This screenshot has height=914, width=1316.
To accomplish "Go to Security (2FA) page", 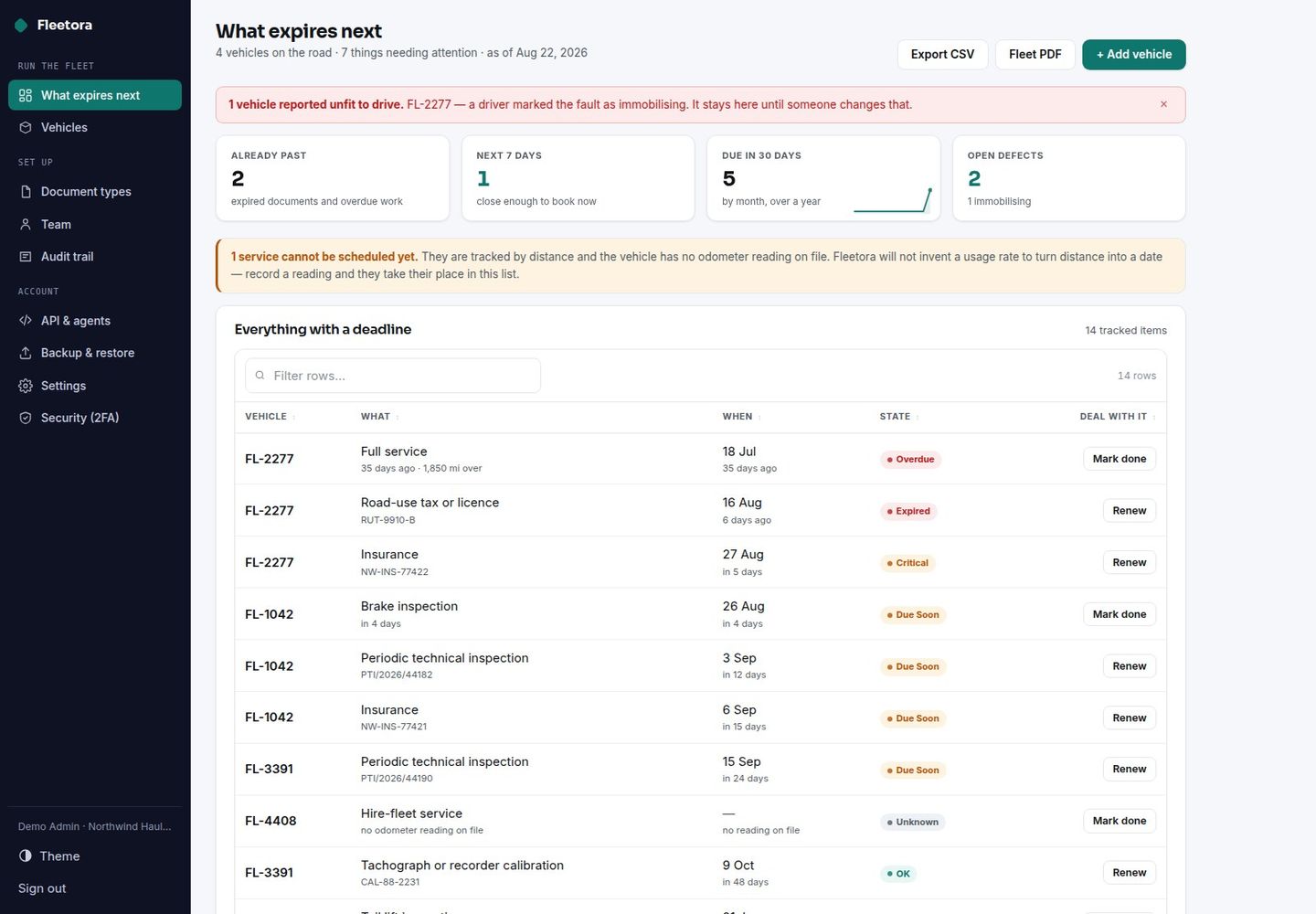I will 95,418.
